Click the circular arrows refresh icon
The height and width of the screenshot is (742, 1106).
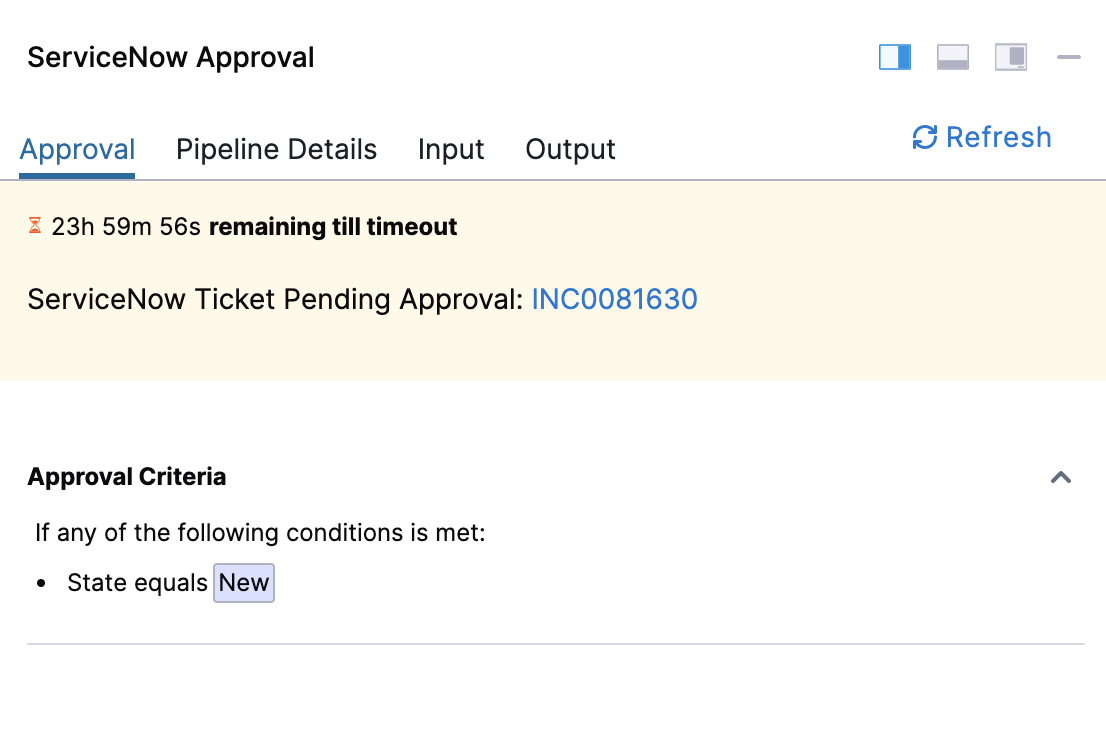(x=925, y=138)
